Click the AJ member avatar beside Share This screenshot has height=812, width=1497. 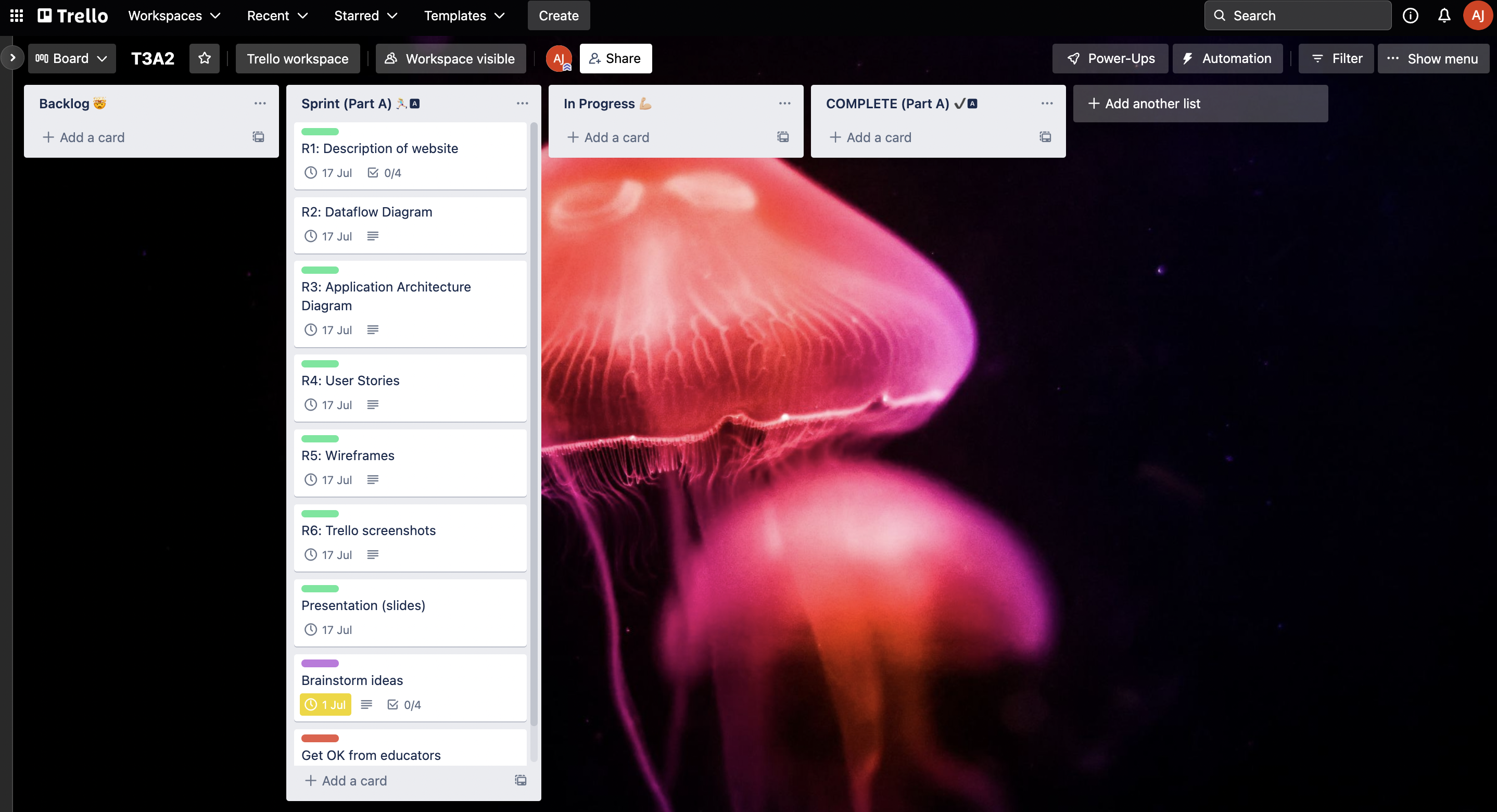(x=558, y=58)
